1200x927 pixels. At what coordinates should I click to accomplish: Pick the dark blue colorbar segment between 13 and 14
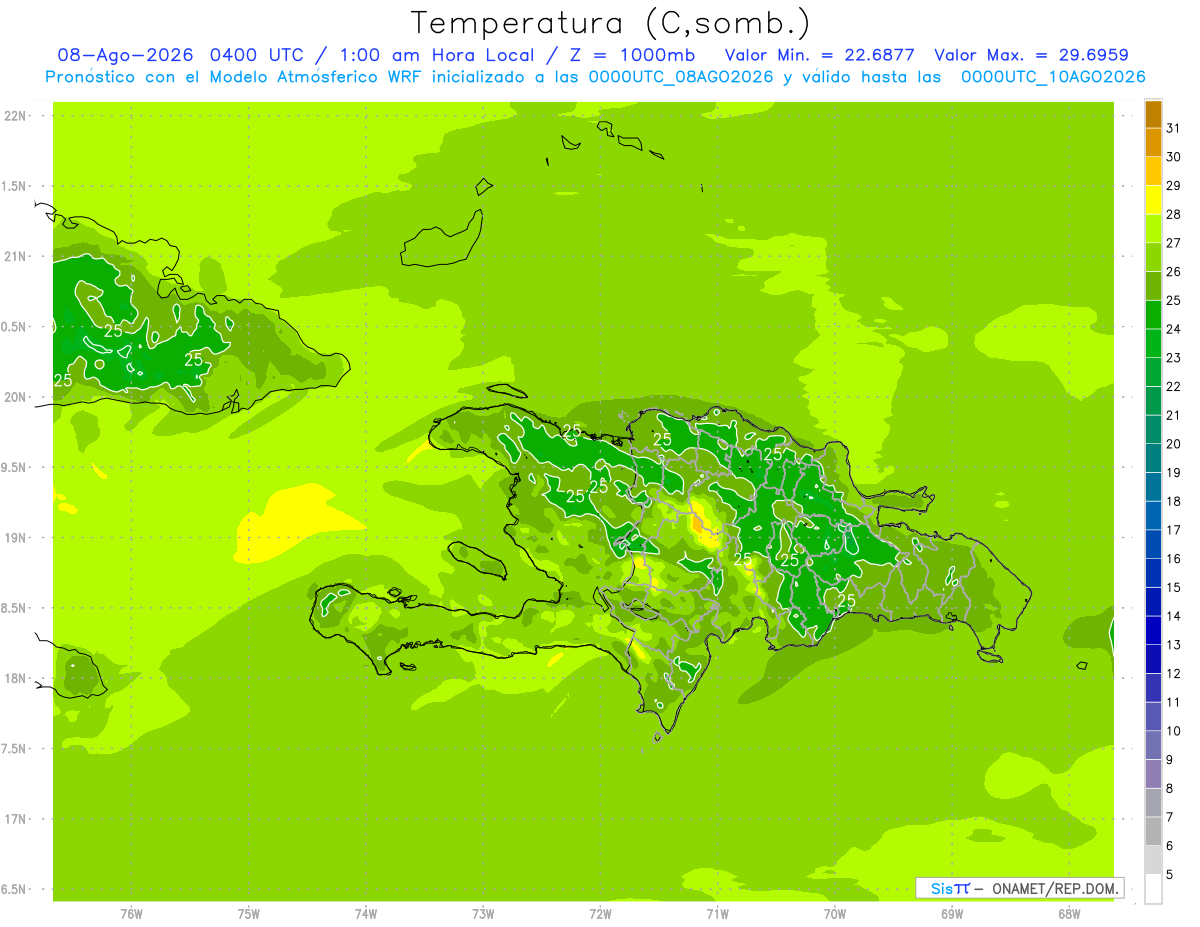1153,630
